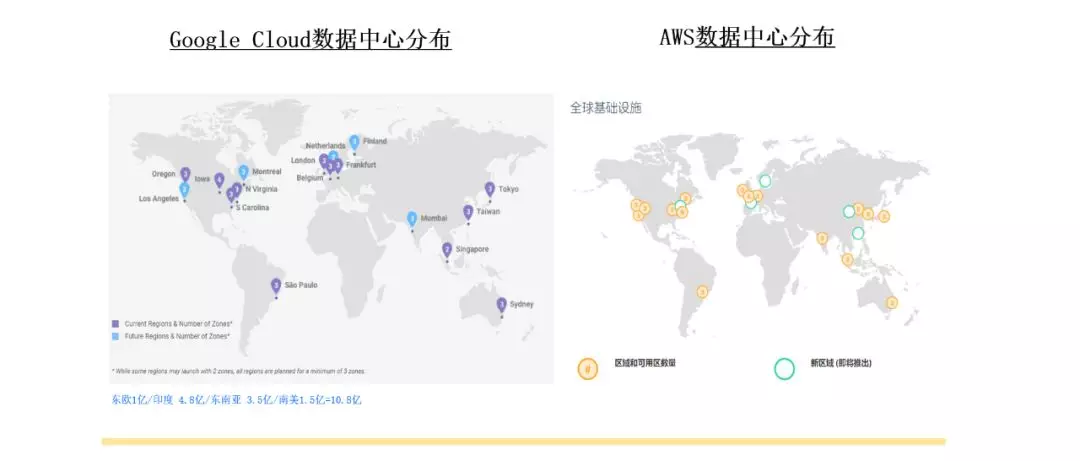Click the Tokyo pin on Google map
Viewport: 1080px width, 461px height.
(490, 189)
